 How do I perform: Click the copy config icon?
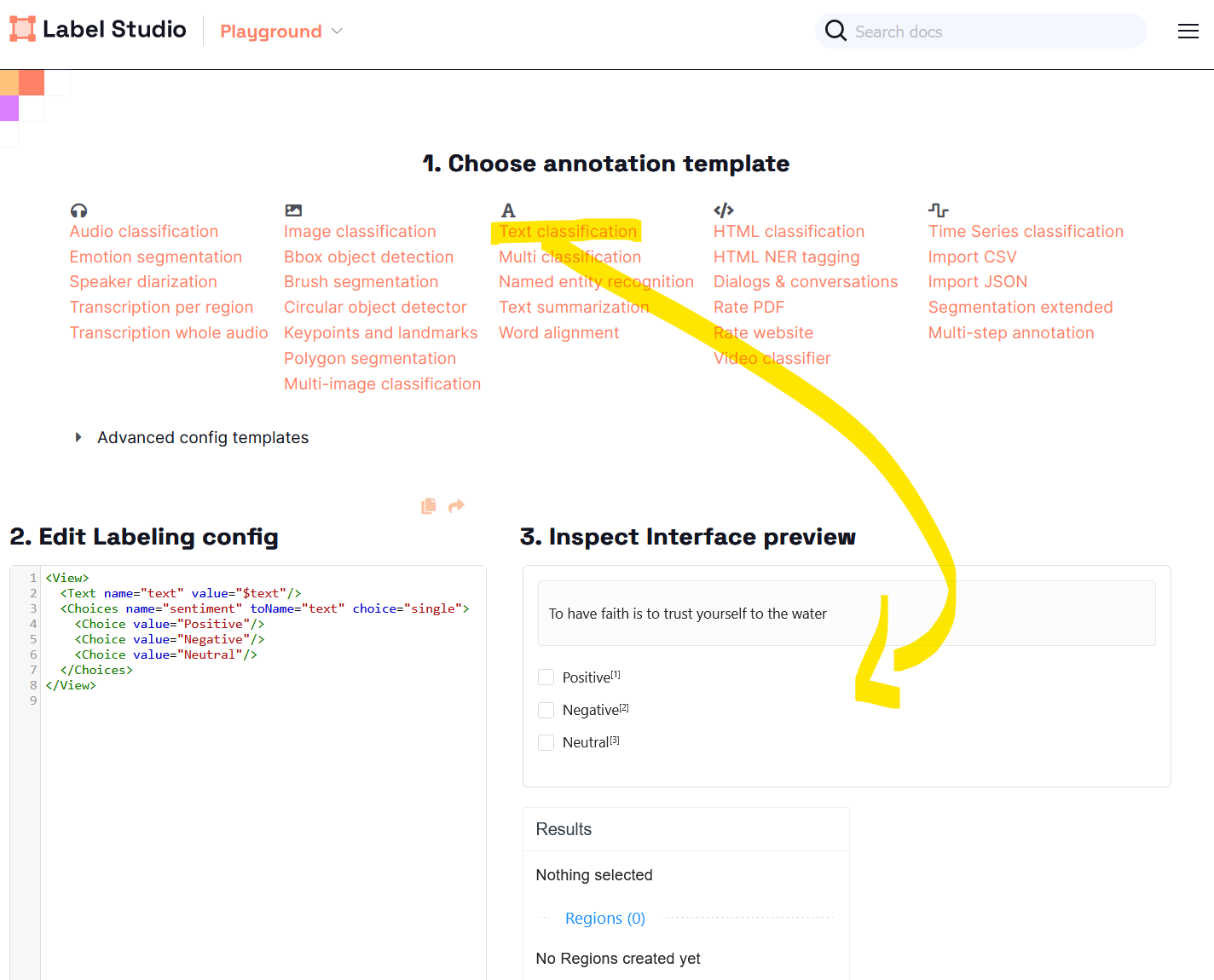429,506
